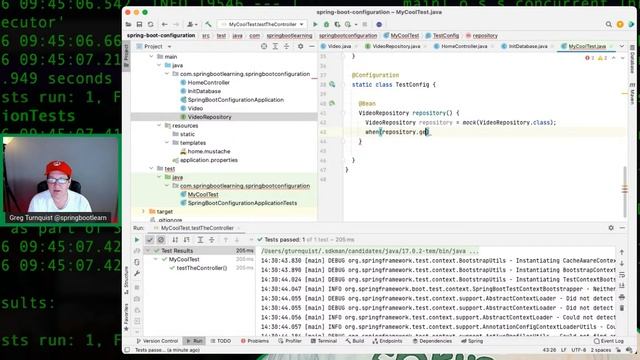
Task: Toggle the Maven sidebar stripe button
Action: click(632, 94)
